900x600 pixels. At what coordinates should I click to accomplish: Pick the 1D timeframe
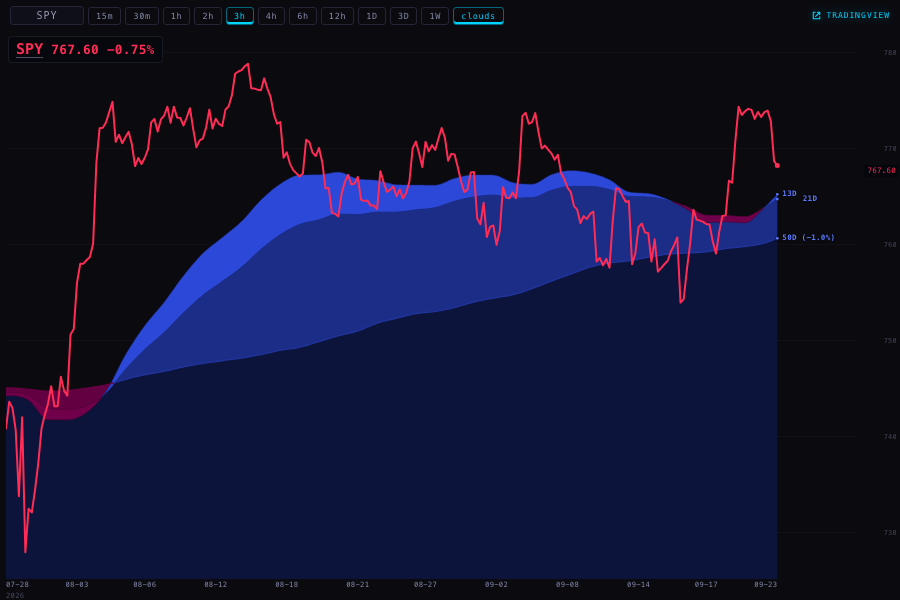pos(372,16)
